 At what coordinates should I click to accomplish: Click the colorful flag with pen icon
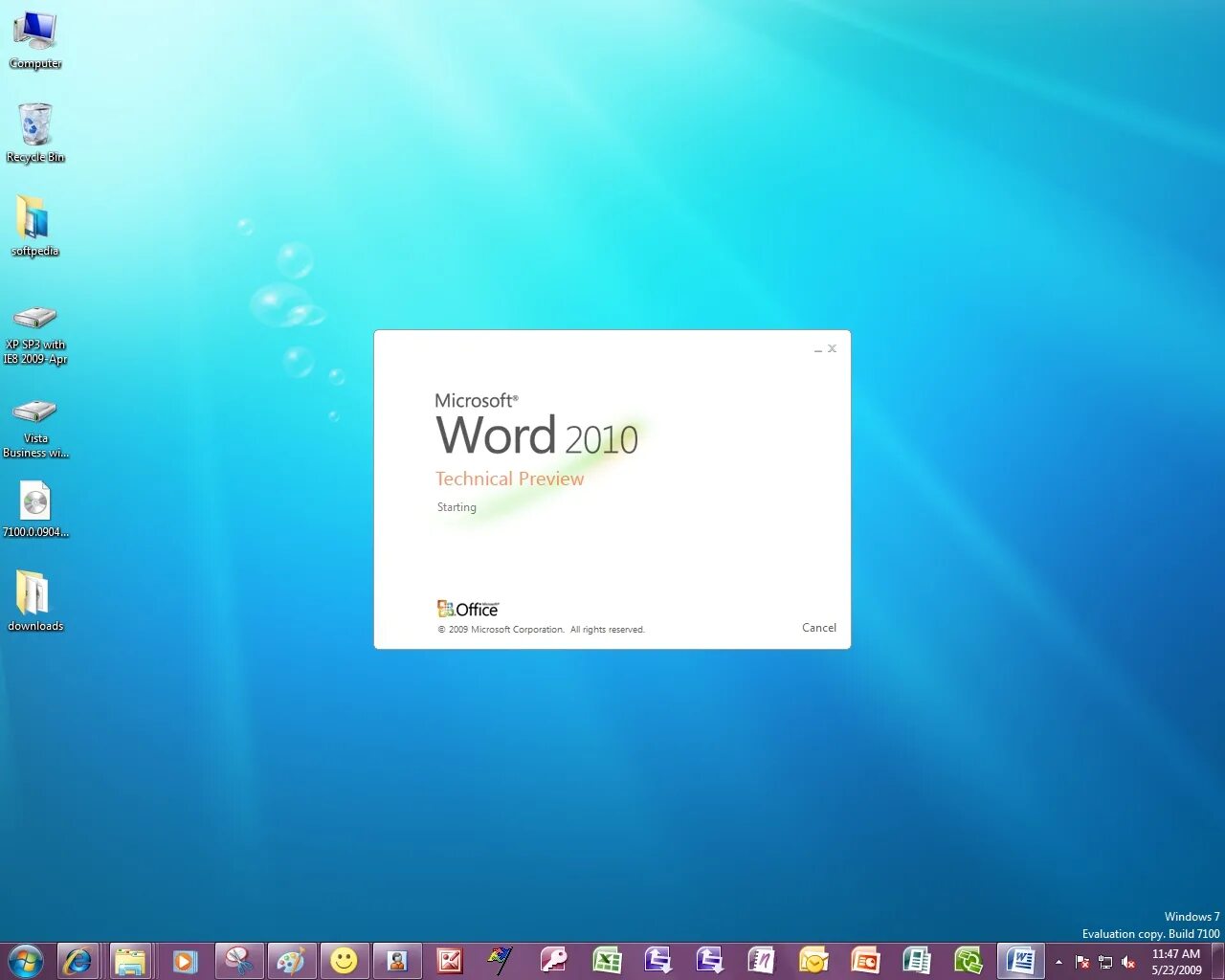[x=501, y=960]
